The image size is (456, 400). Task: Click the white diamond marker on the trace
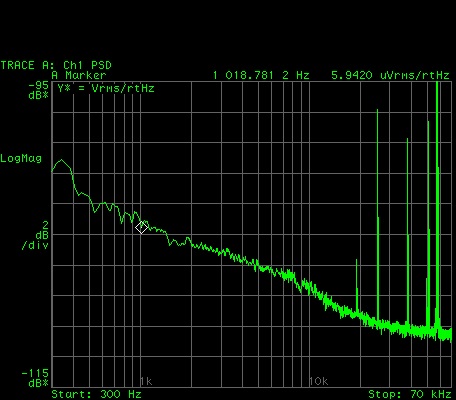(142, 228)
